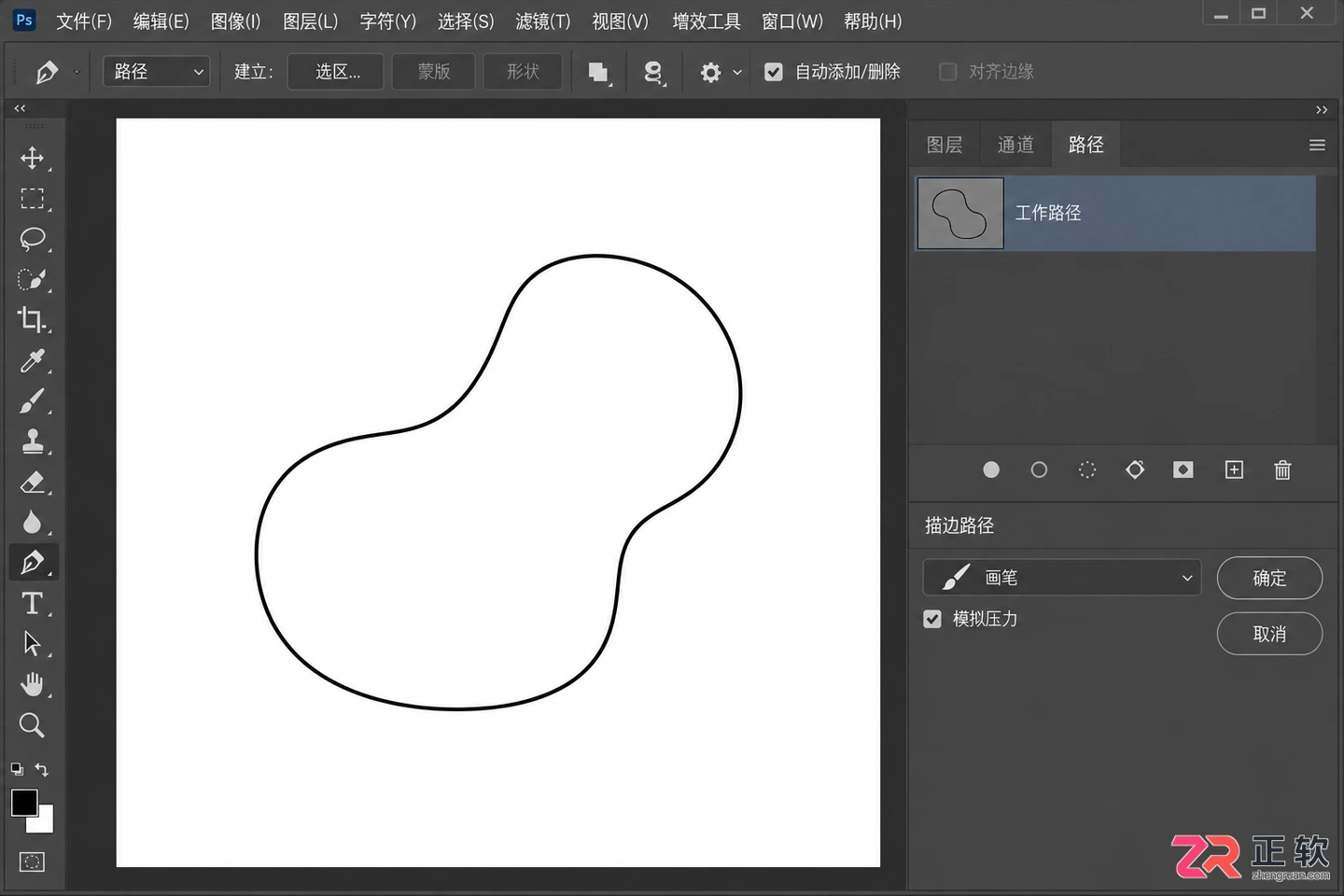The image size is (1344, 896).
Task: Select the Zoom magnifier tool
Action: click(x=33, y=724)
